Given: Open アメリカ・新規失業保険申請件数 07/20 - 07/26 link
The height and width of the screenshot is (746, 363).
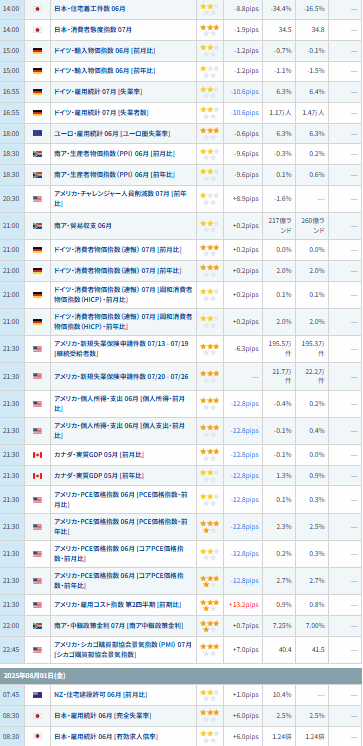Looking at the screenshot, I should pyautogui.click(x=121, y=376).
